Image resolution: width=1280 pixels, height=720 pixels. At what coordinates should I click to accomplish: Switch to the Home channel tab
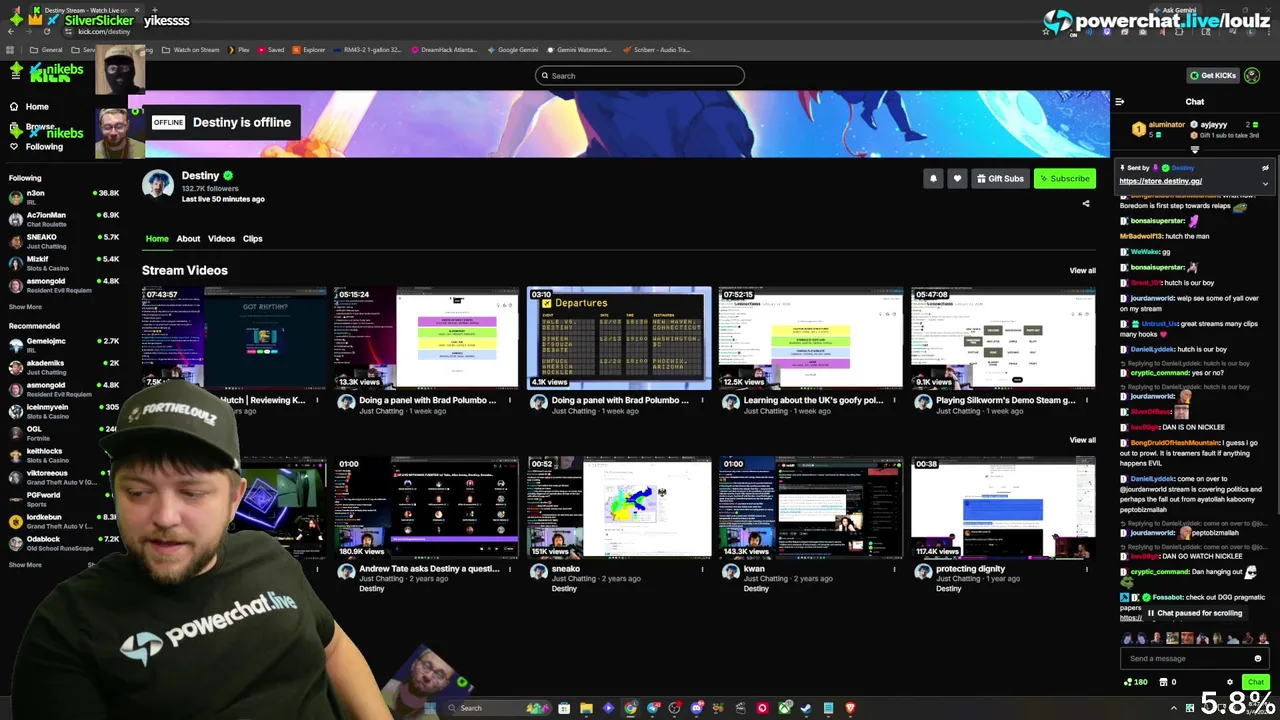(157, 239)
